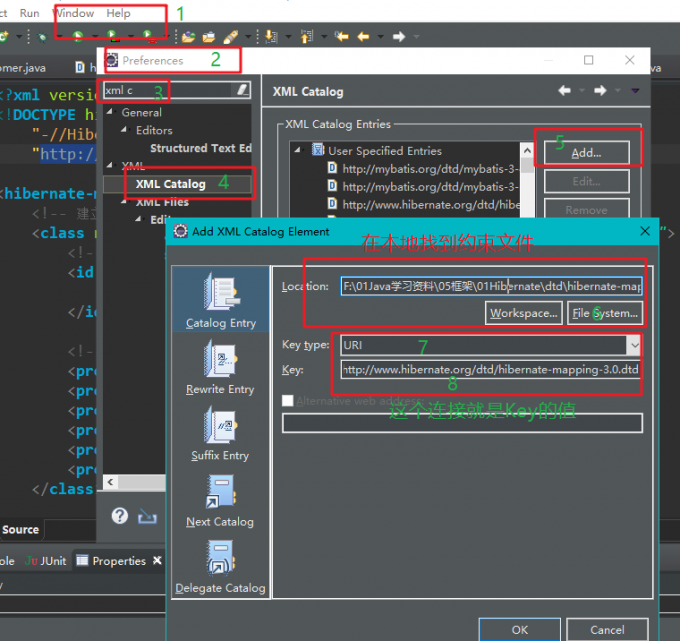This screenshot has width=680, height=641.
Task: Click the Next Annotation toolbar icon
Action: tap(271, 36)
